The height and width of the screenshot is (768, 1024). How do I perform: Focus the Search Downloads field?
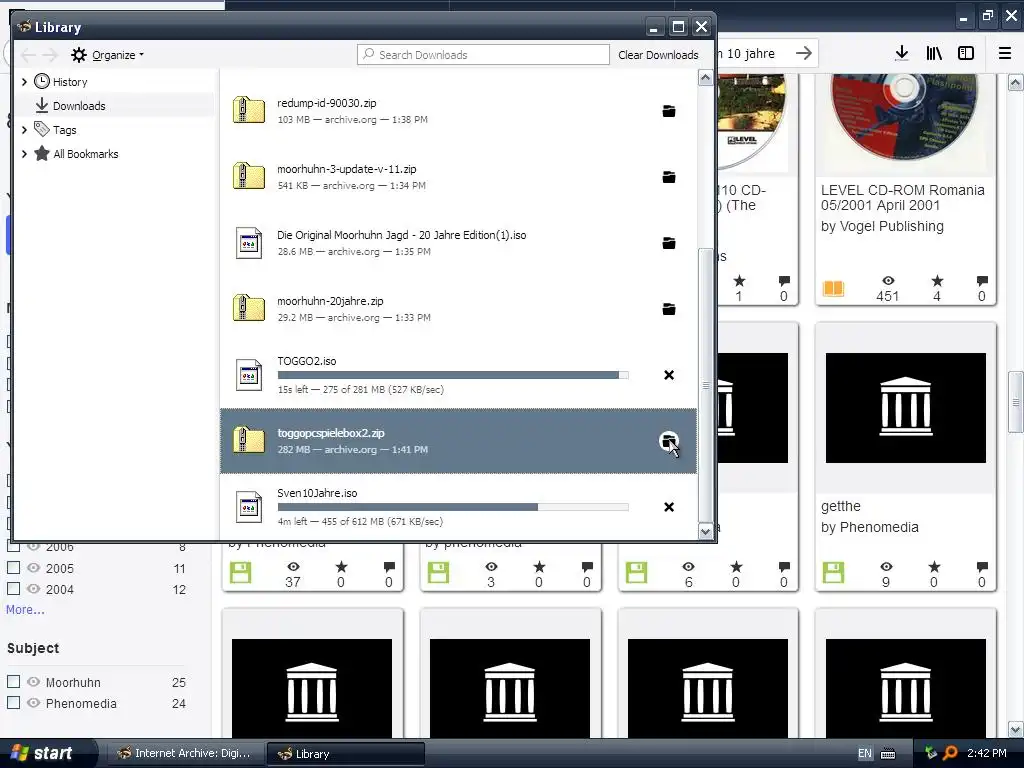[483, 55]
